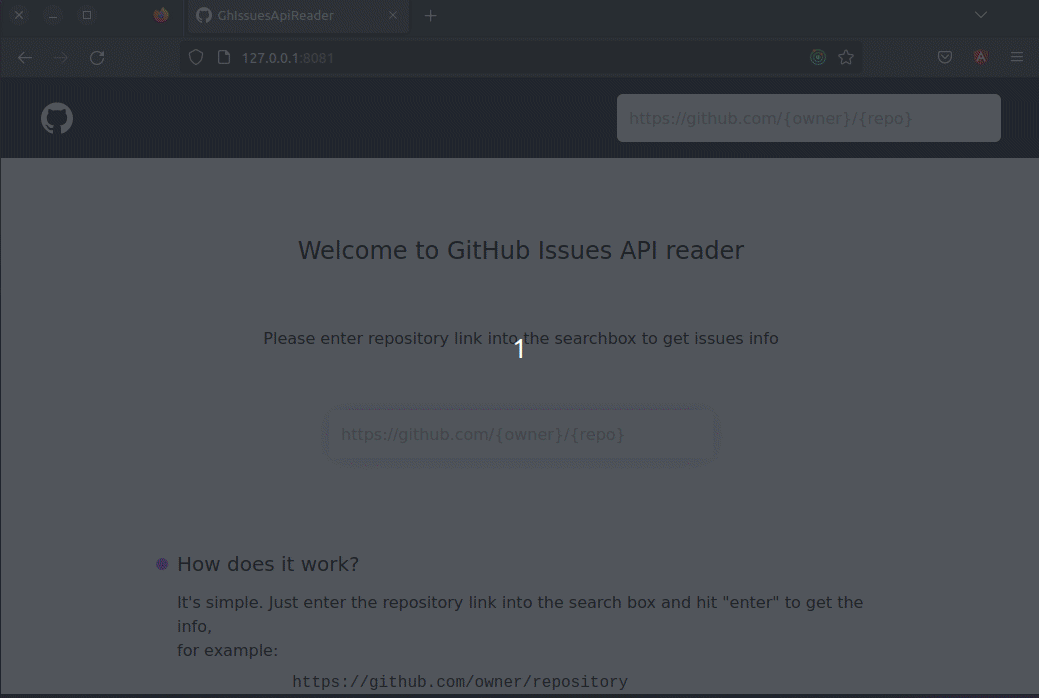Click the central repository URL input field
The image size is (1039, 698).
(x=521, y=434)
